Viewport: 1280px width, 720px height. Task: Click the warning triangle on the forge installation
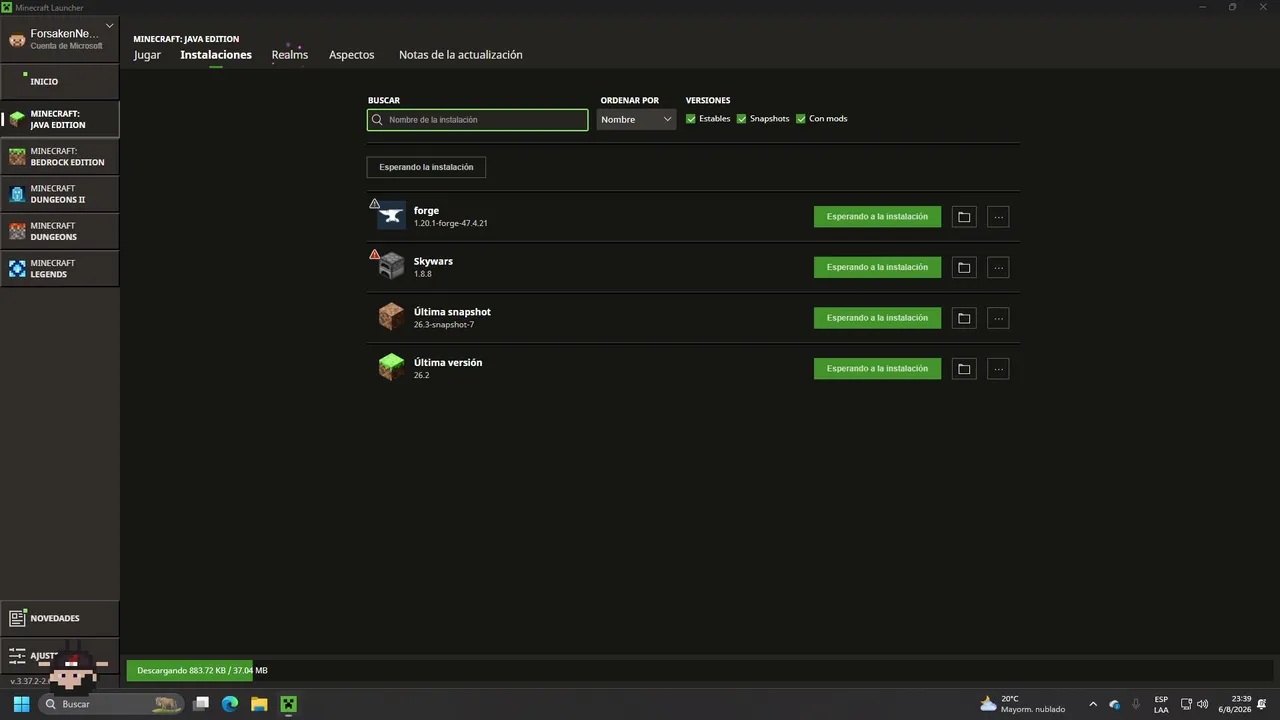[375, 204]
